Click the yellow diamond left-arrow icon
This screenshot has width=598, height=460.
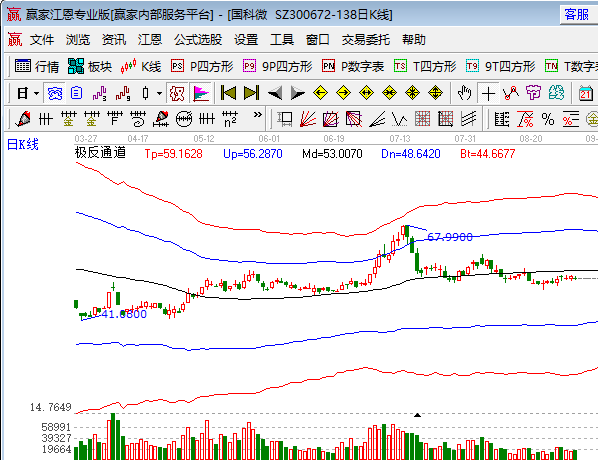click(320, 93)
